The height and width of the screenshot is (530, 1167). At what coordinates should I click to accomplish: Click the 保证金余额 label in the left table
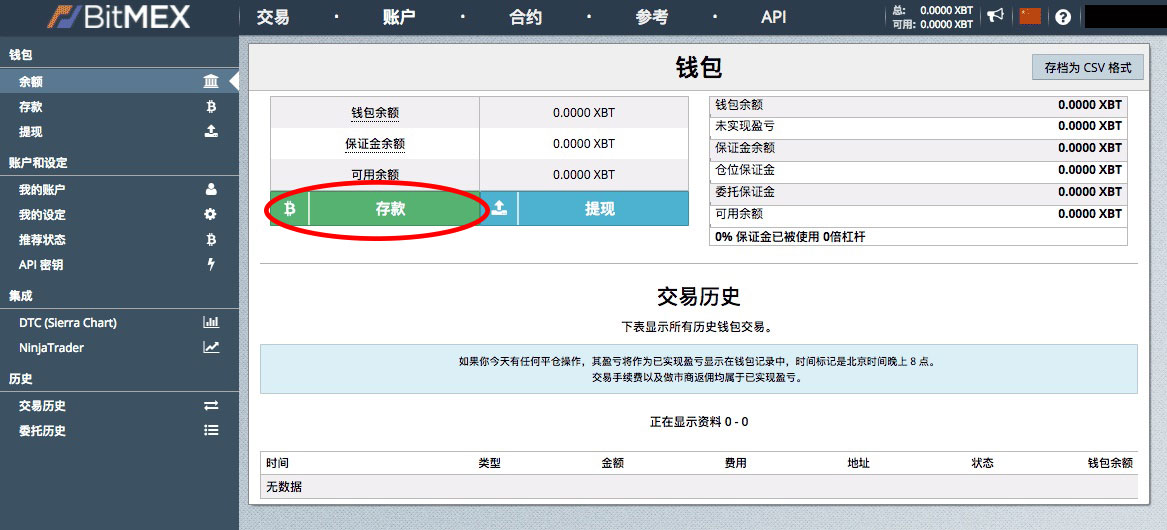[x=376, y=144]
